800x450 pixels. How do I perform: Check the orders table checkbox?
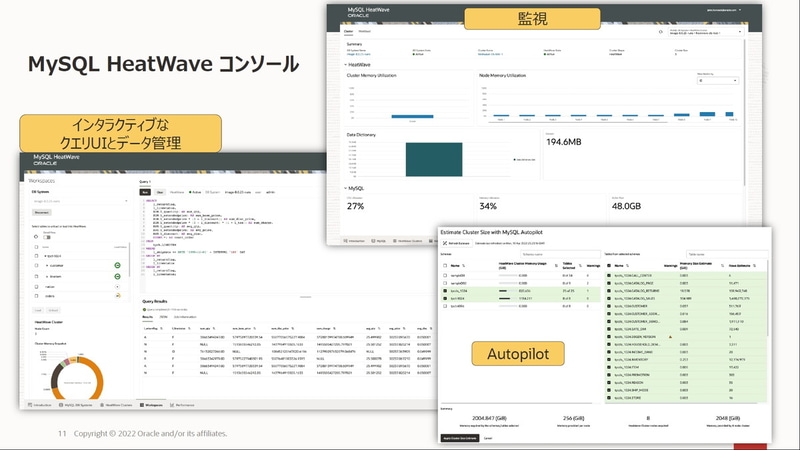coord(36,296)
